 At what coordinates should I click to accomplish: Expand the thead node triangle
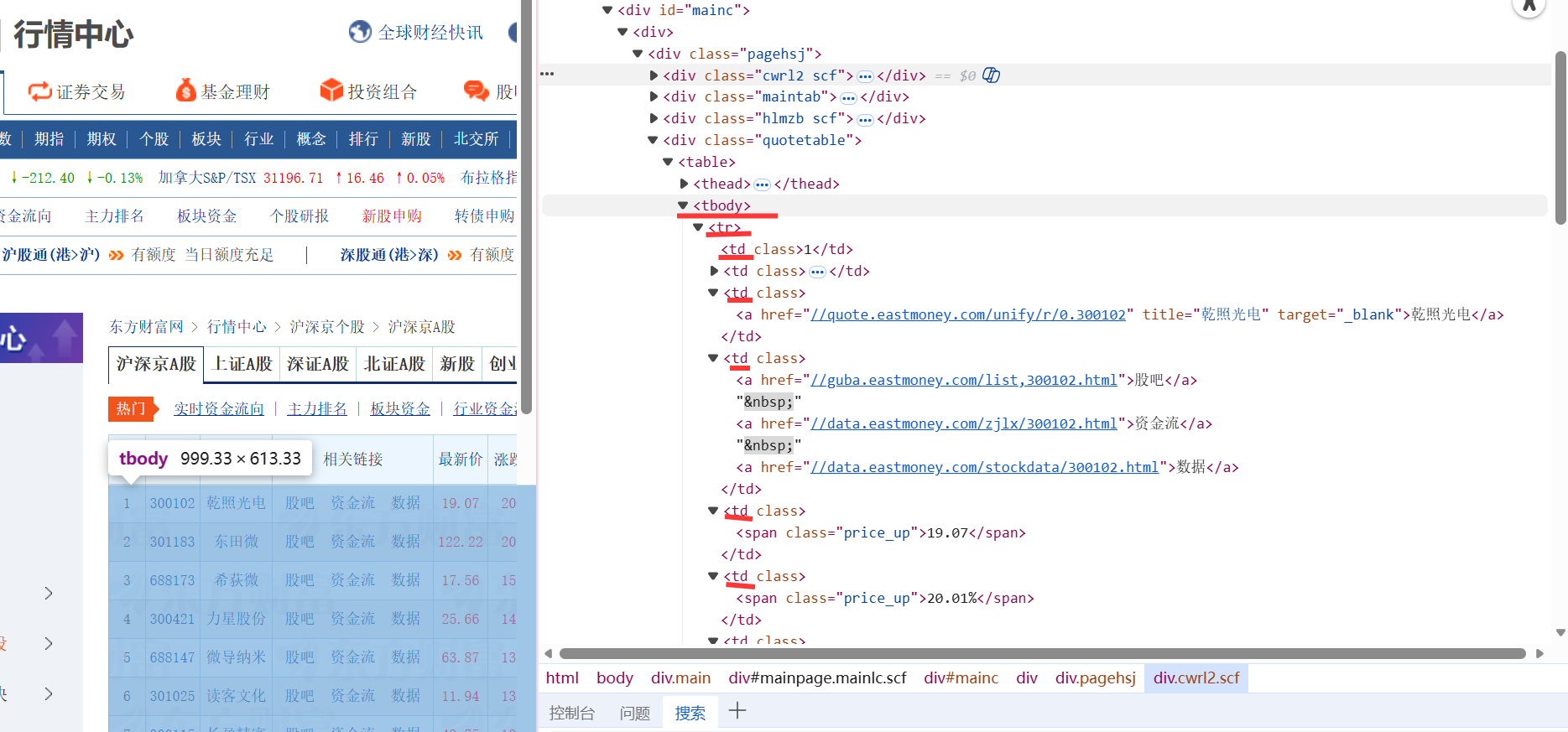point(684,184)
